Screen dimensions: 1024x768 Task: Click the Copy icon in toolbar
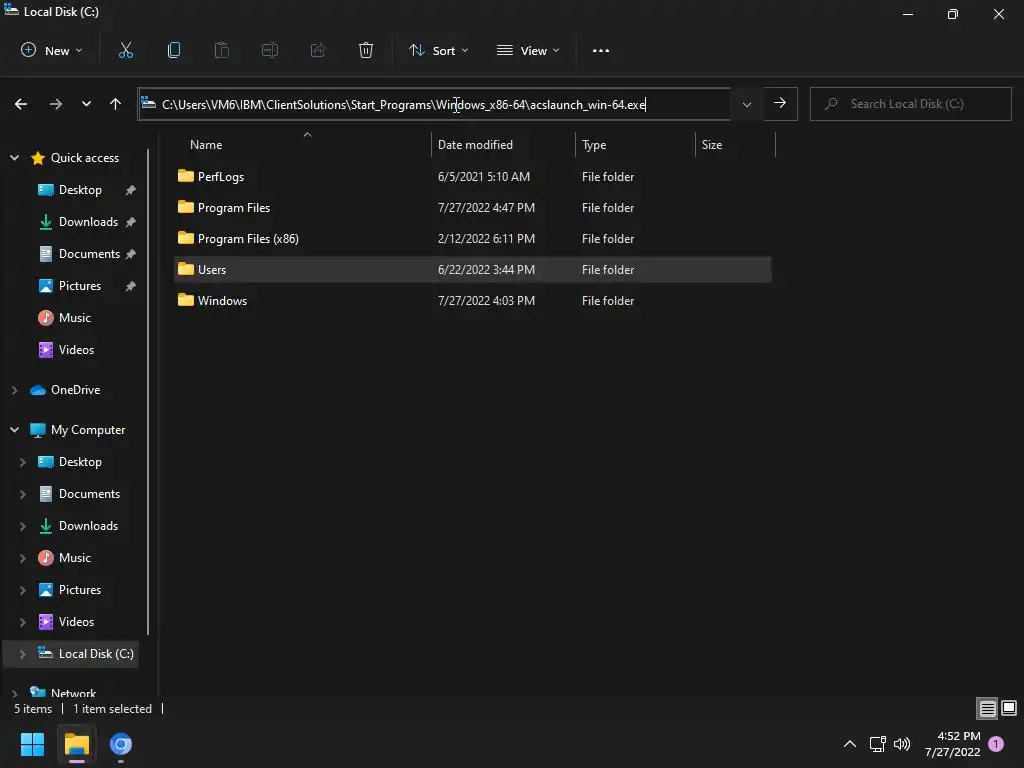click(x=174, y=50)
